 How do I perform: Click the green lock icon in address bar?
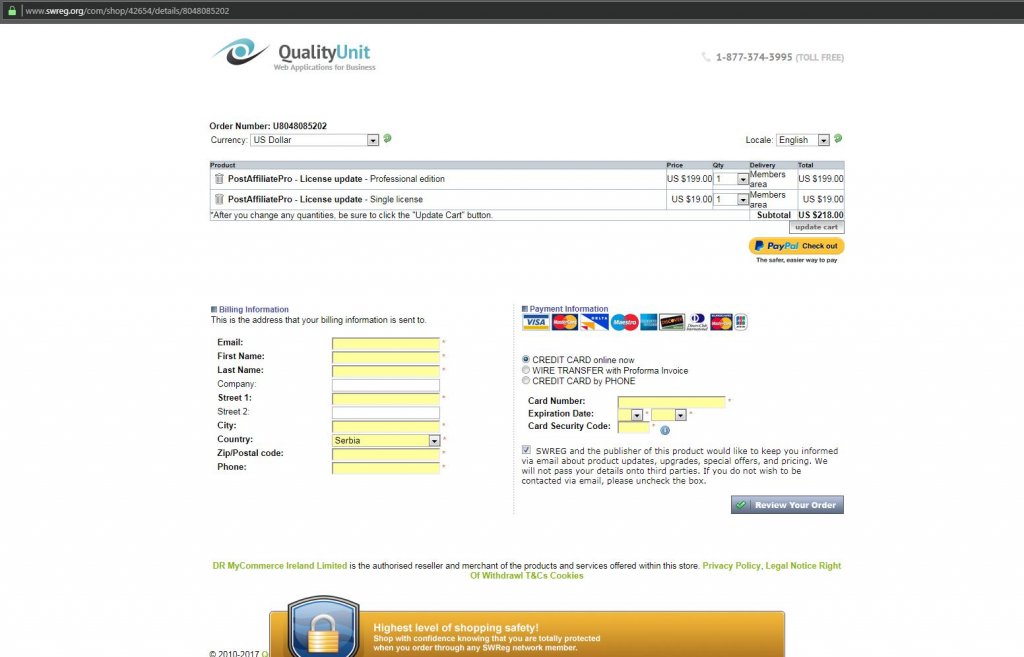(x=12, y=10)
